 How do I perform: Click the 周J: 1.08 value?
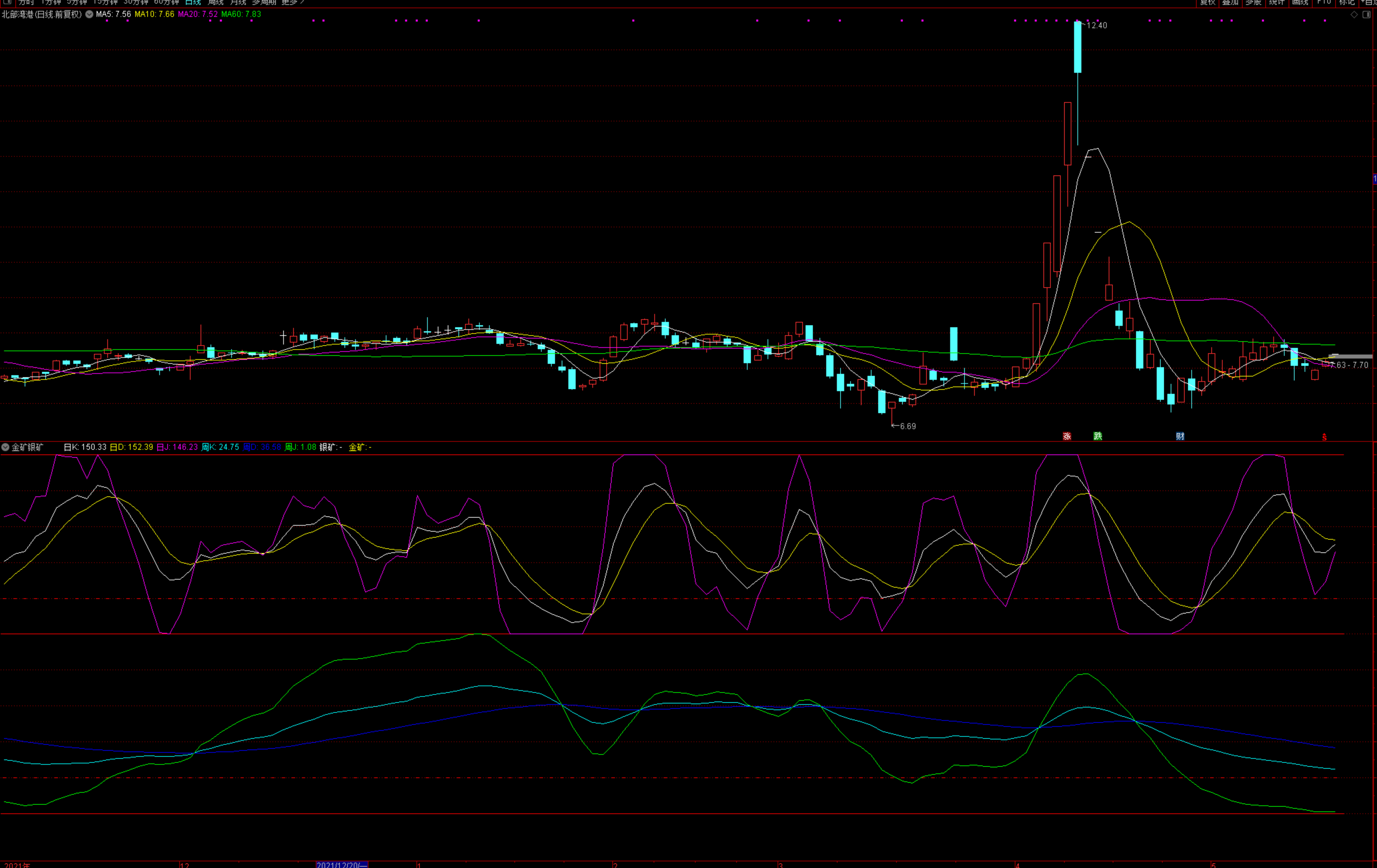pos(300,447)
